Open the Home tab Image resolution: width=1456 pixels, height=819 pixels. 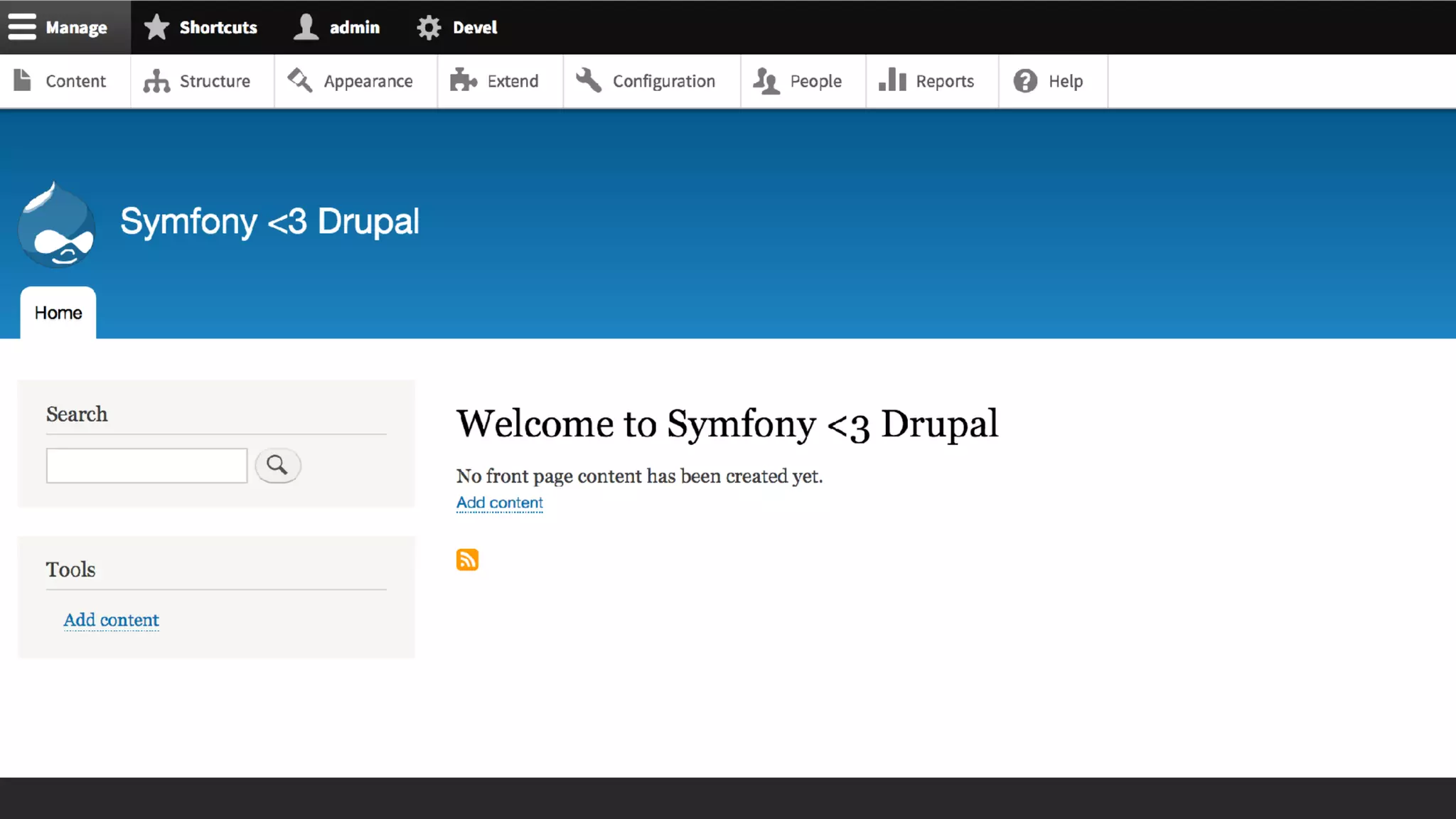pyautogui.click(x=58, y=313)
